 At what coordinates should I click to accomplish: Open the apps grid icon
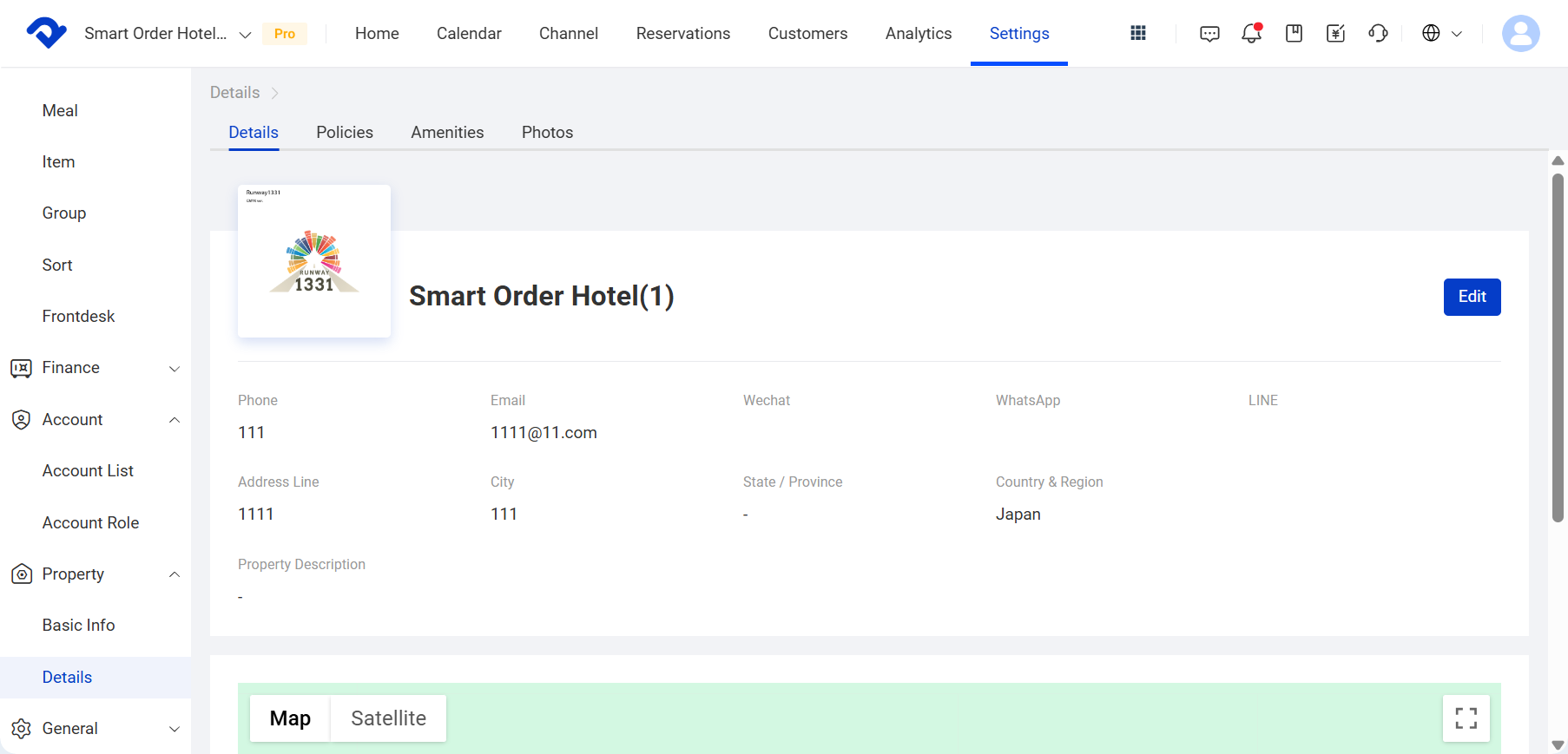click(1138, 33)
